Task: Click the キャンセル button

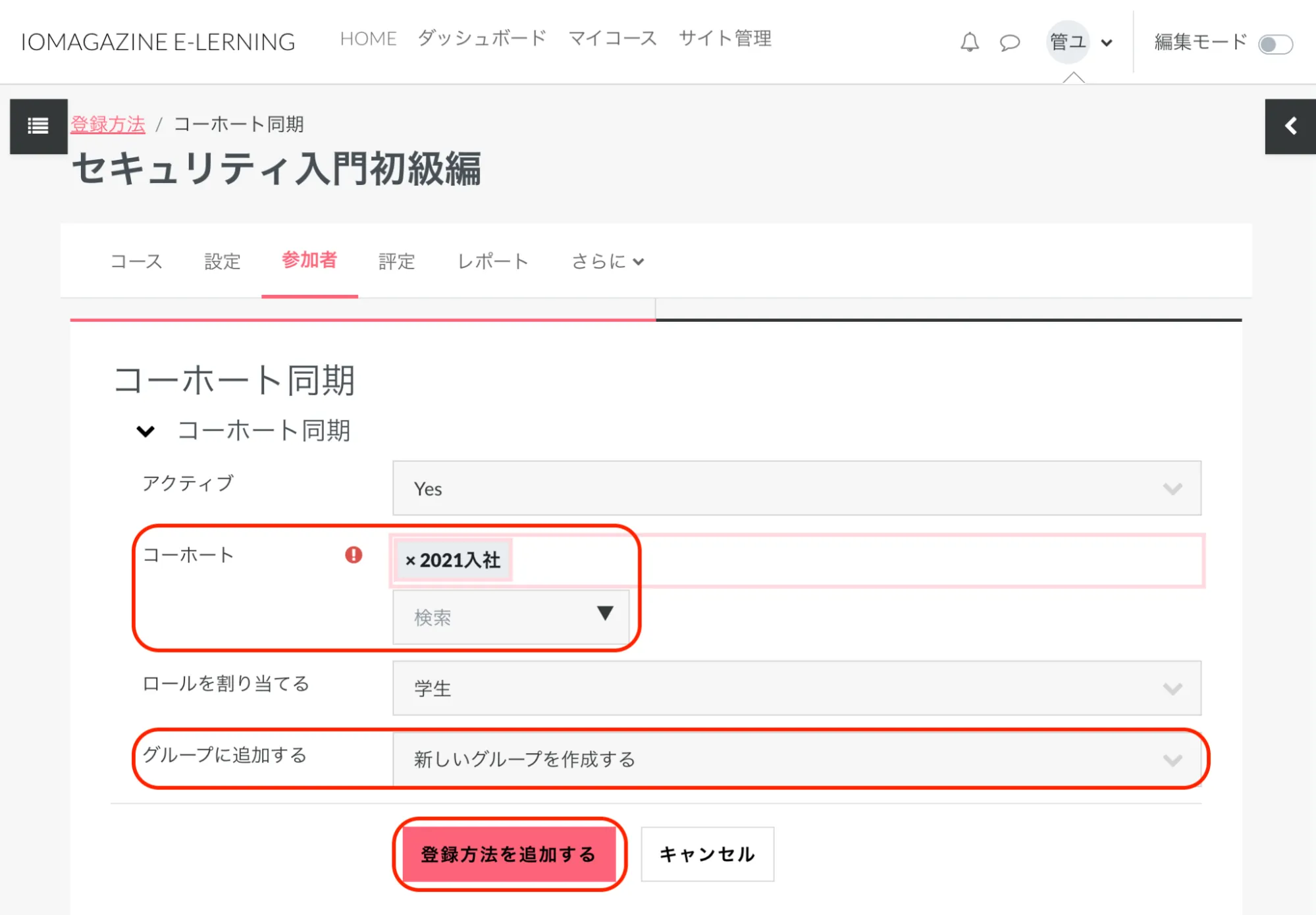Action: (x=707, y=854)
